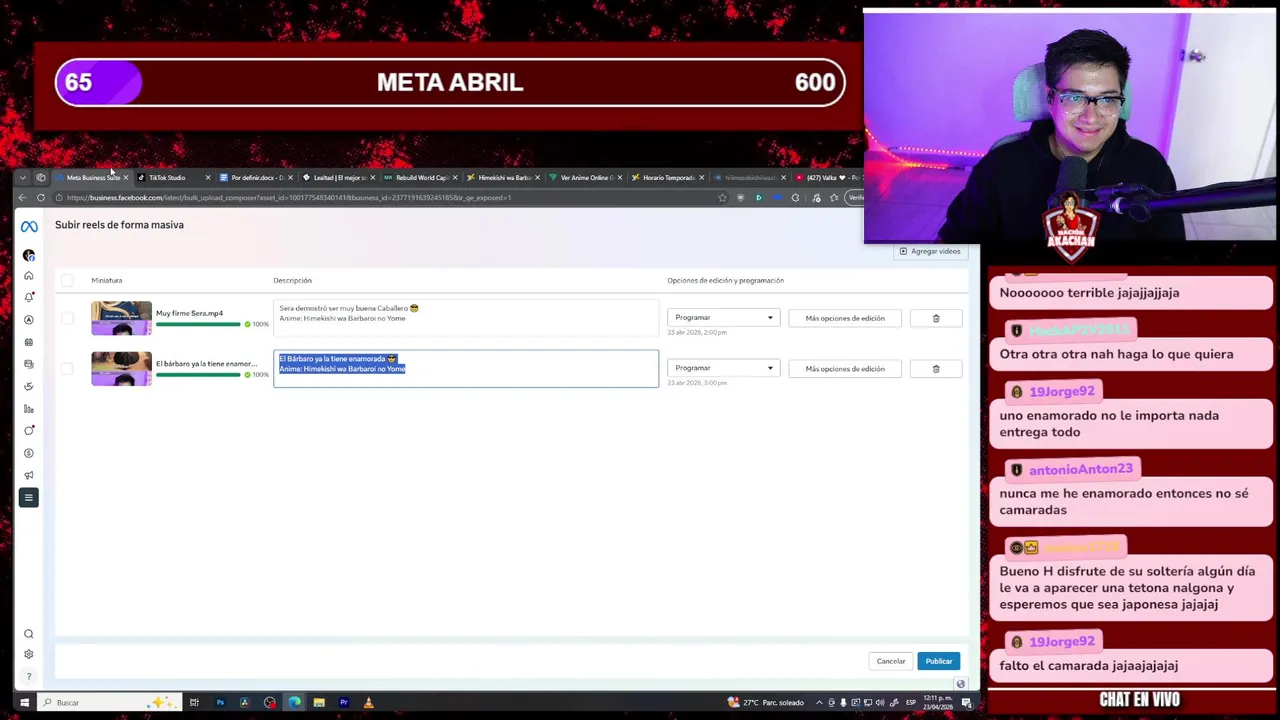Toggle the select-all checkbox in header
1280x720 pixels.
tap(67, 281)
